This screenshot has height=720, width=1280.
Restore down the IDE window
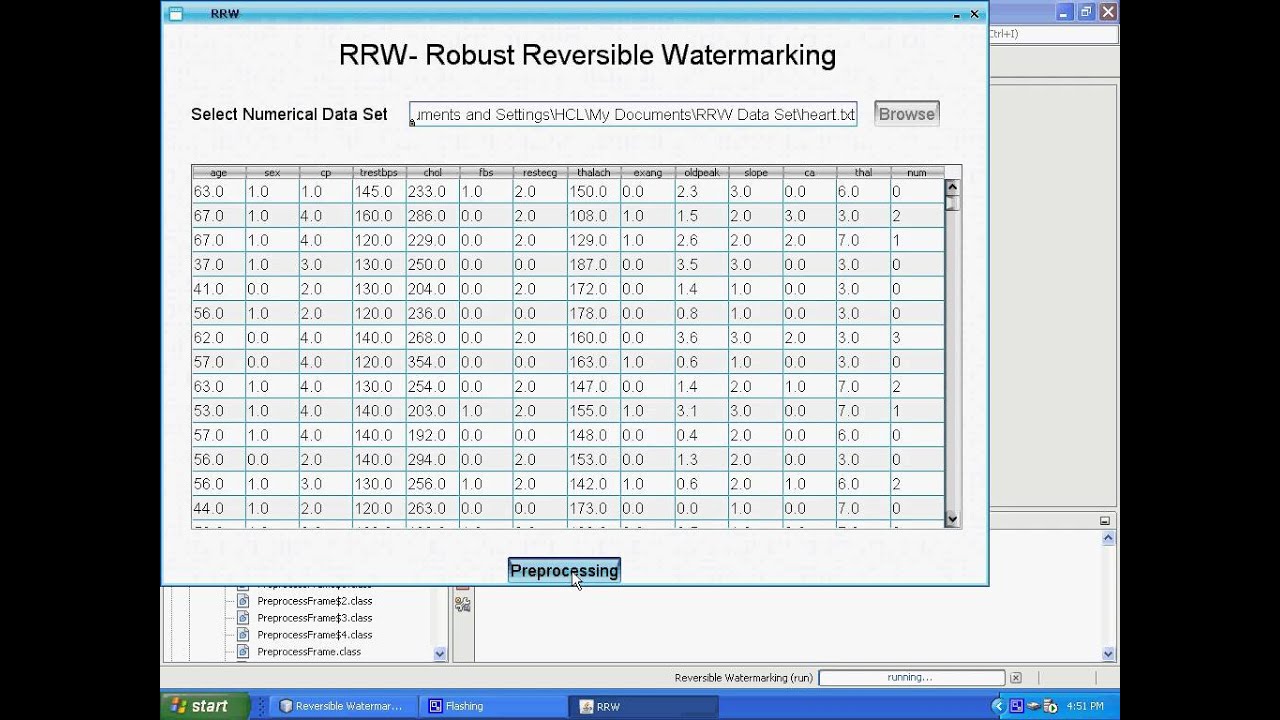click(1086, 12)
